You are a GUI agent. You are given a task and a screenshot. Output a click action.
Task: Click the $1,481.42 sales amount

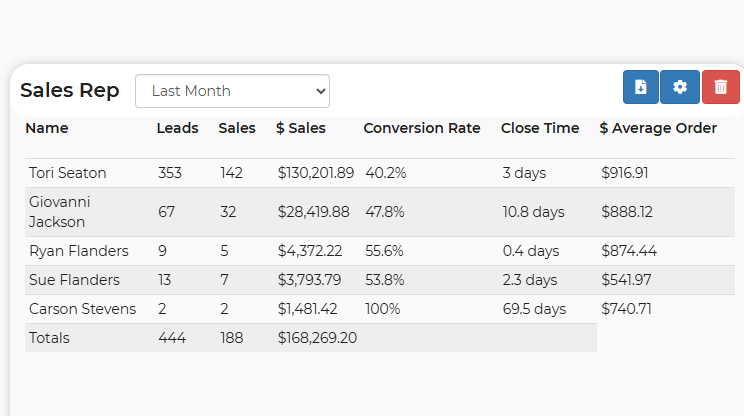pos(307,309)
